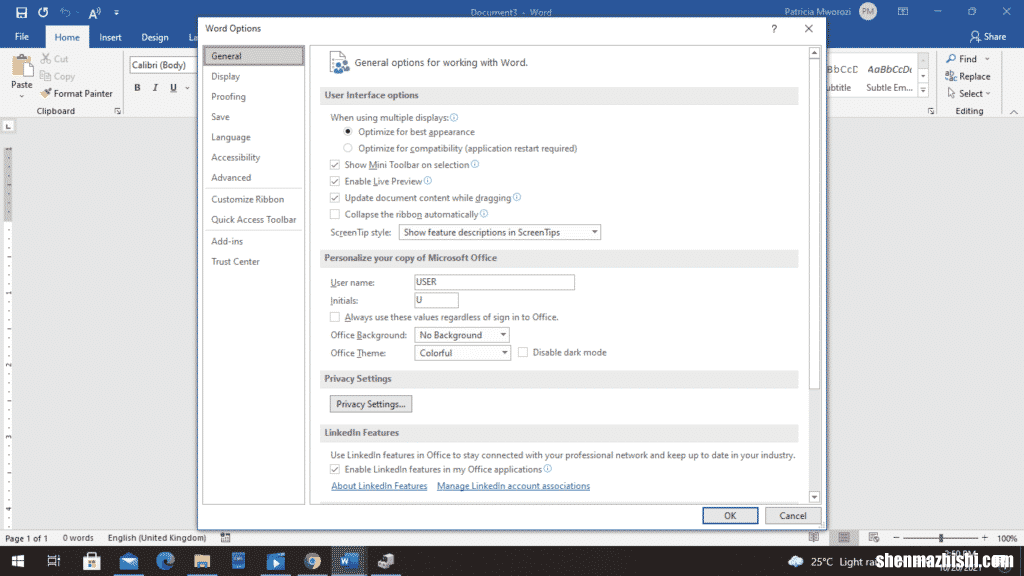1024x576 pixels.
Task: Click the info icon beside Collapse the ribbon
Action: (484, 214)
